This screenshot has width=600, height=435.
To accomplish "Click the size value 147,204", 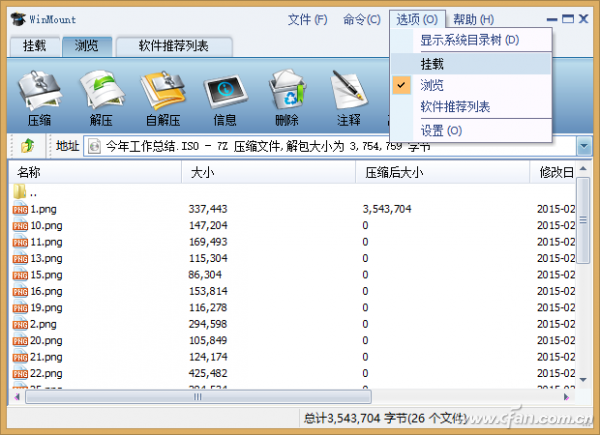I will (208, 225).
